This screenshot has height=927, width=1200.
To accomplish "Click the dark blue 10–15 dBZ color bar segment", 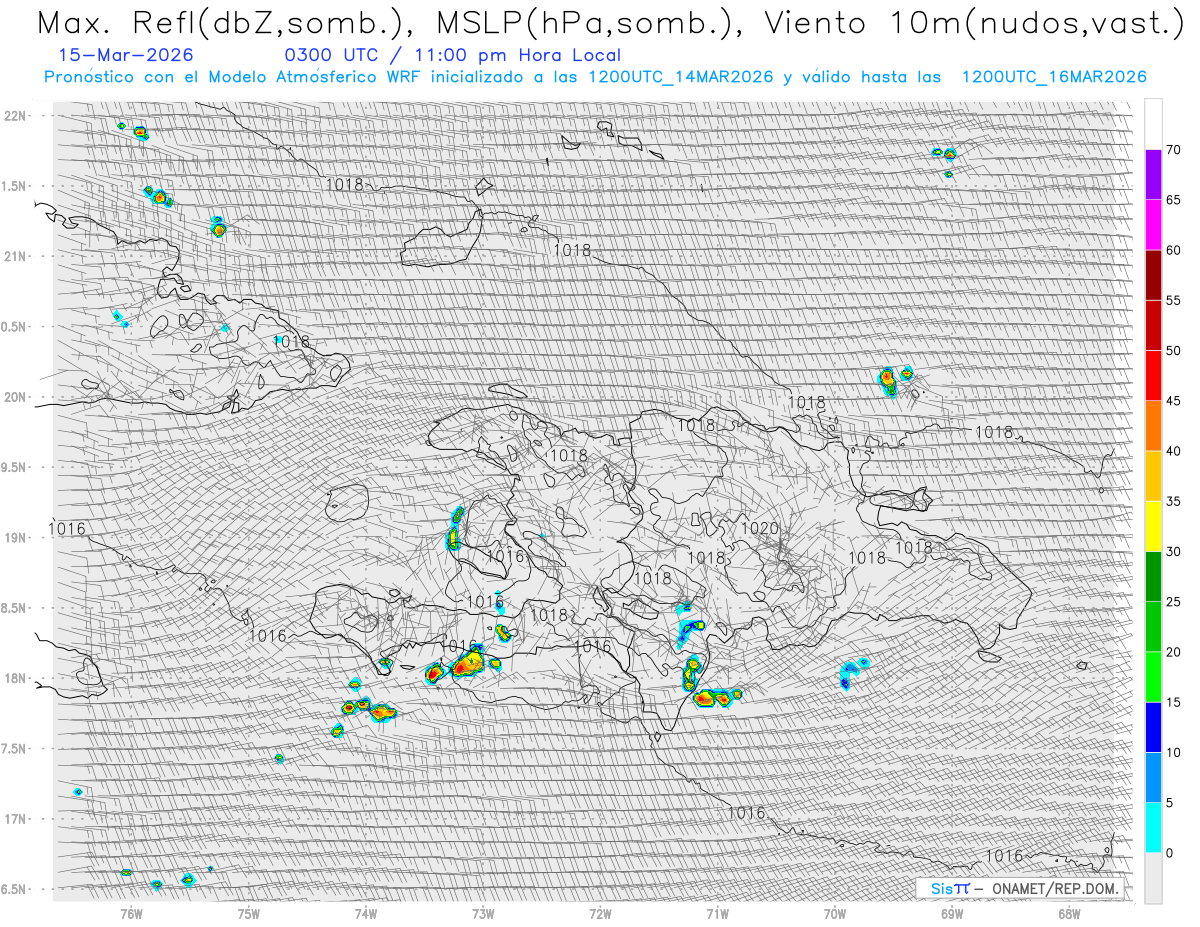I will (x=1153, y=727).
